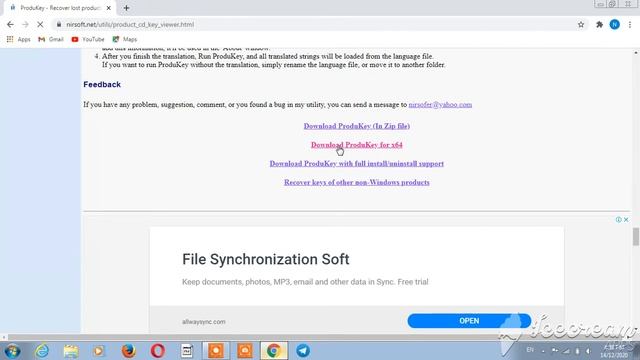
Task: Open the Chrome profile avatar
Action: click(x=614, y=24)
